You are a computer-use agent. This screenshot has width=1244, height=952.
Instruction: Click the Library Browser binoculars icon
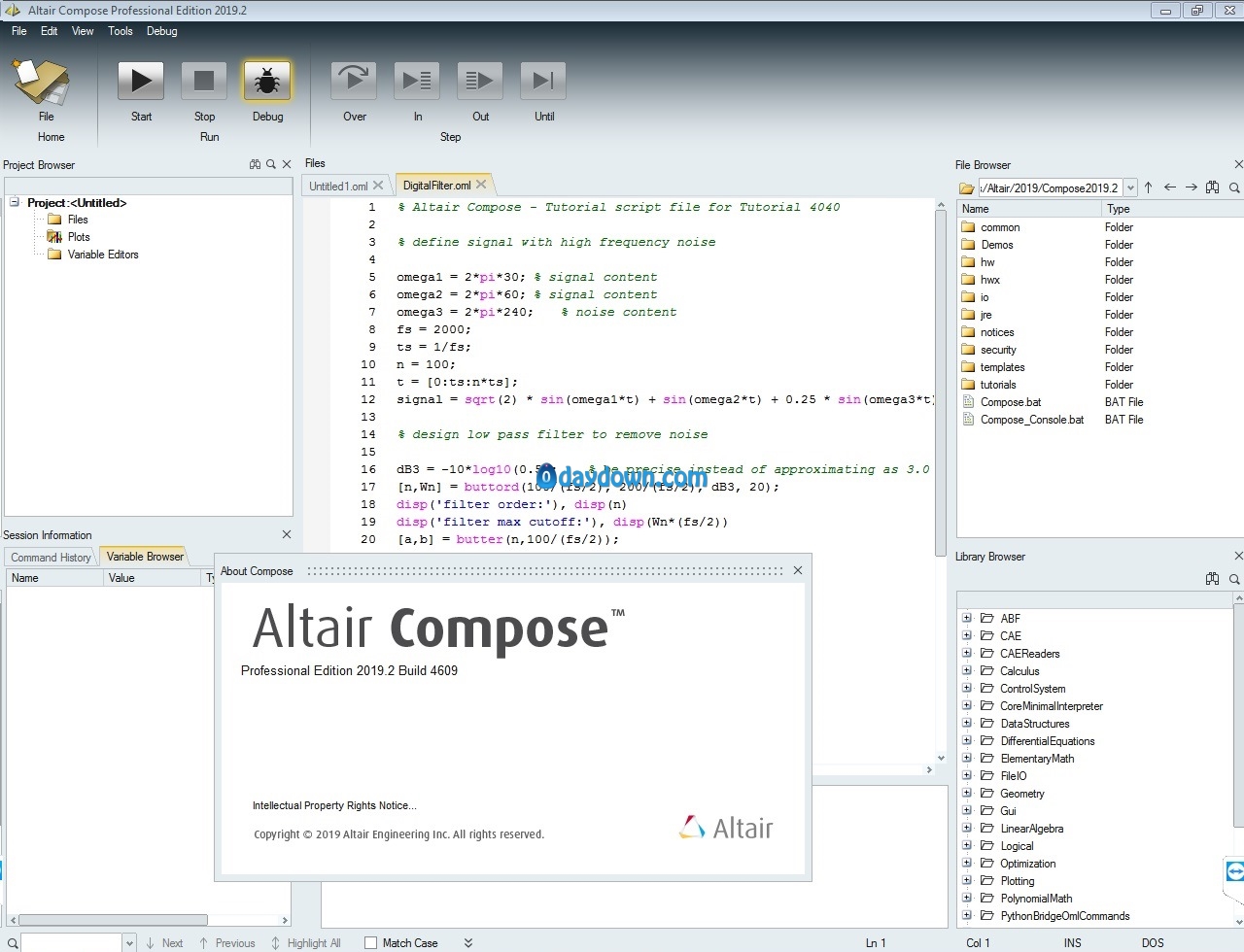(1213, 579)
